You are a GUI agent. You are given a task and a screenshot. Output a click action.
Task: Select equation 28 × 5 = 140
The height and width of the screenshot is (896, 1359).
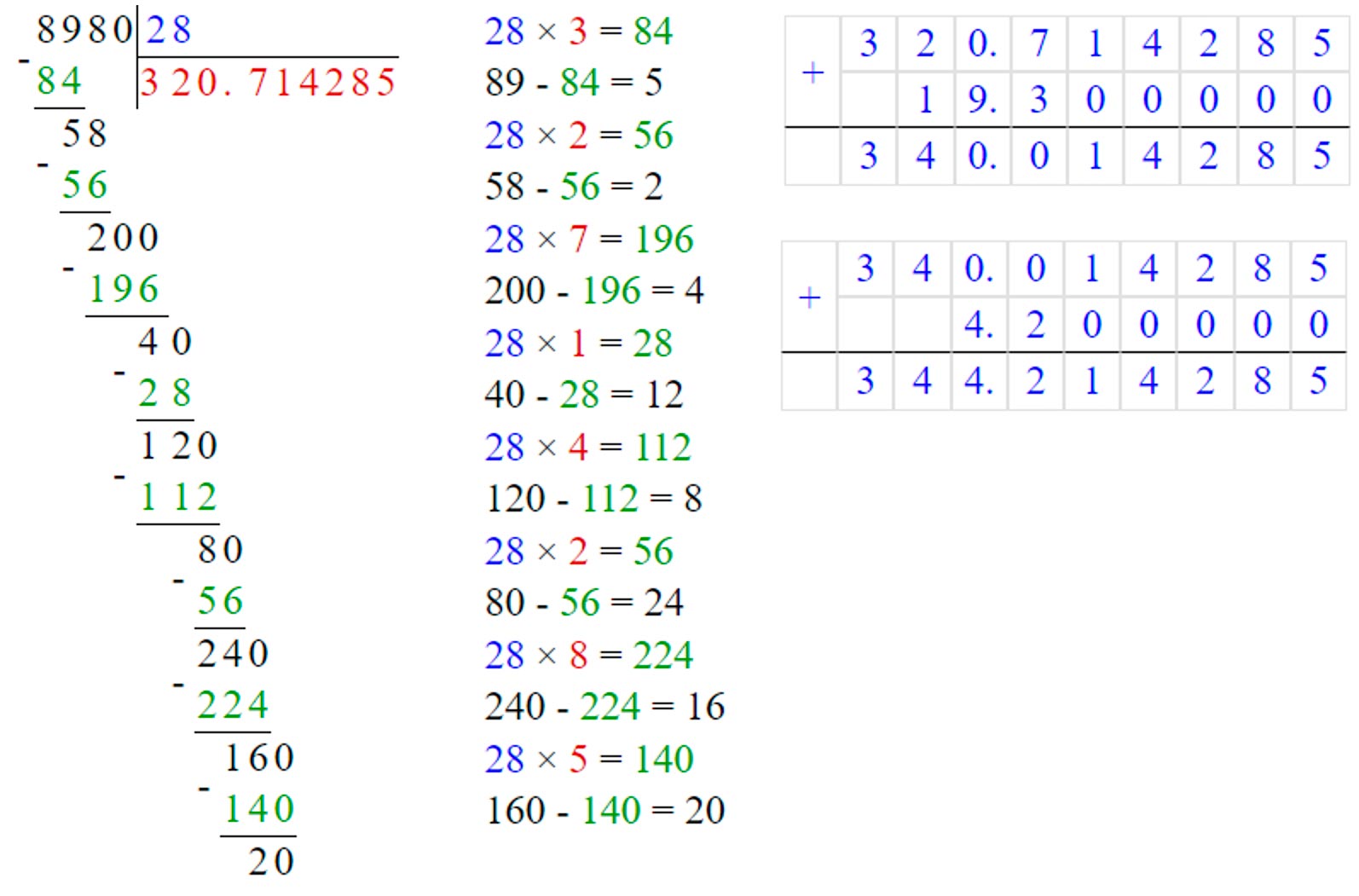(x=589, y=760)
